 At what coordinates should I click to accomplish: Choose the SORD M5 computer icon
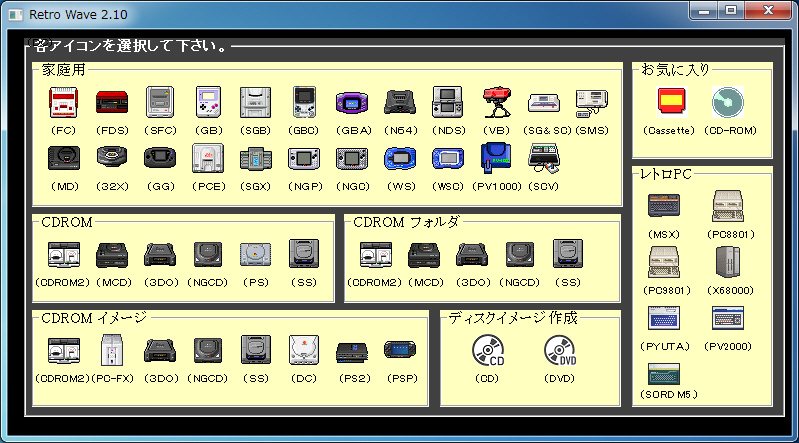(664, 374)
